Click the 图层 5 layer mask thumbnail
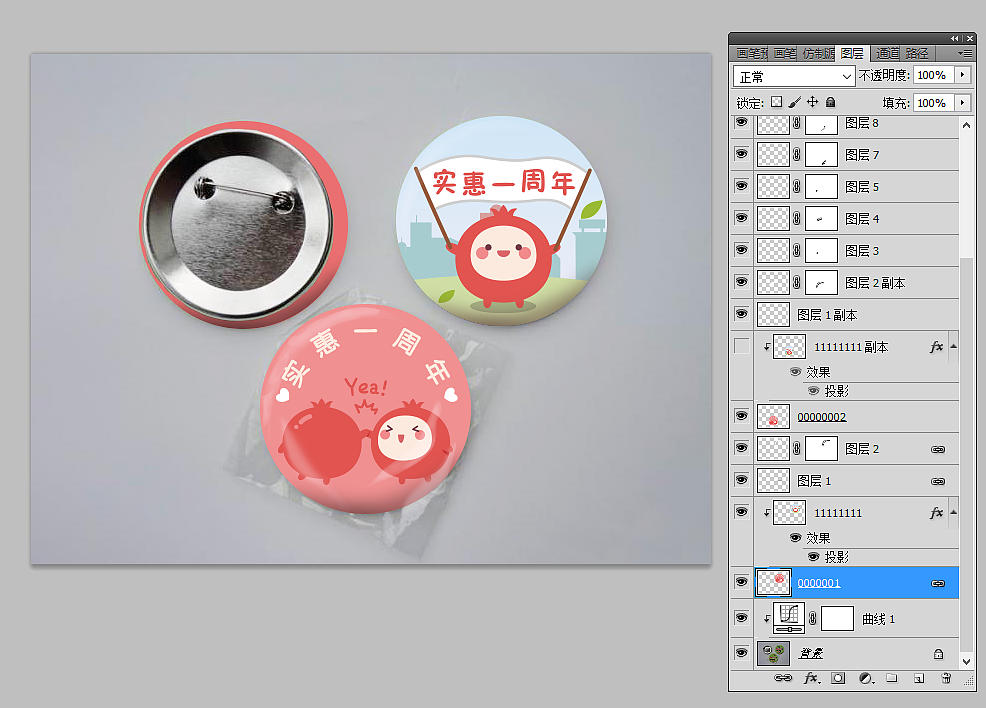 coord(821,187)
